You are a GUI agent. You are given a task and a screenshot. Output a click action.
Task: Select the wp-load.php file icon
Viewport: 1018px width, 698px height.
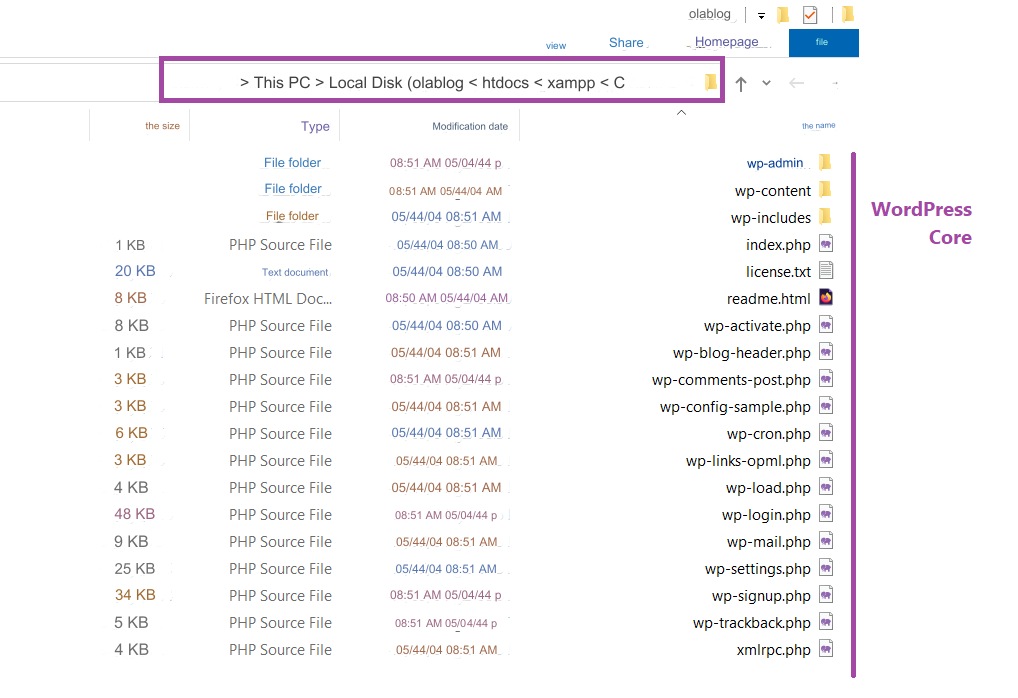[826, 487]
